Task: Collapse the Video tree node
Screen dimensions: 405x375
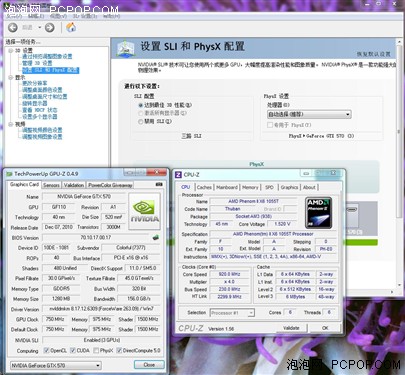Action: [10, 124]
